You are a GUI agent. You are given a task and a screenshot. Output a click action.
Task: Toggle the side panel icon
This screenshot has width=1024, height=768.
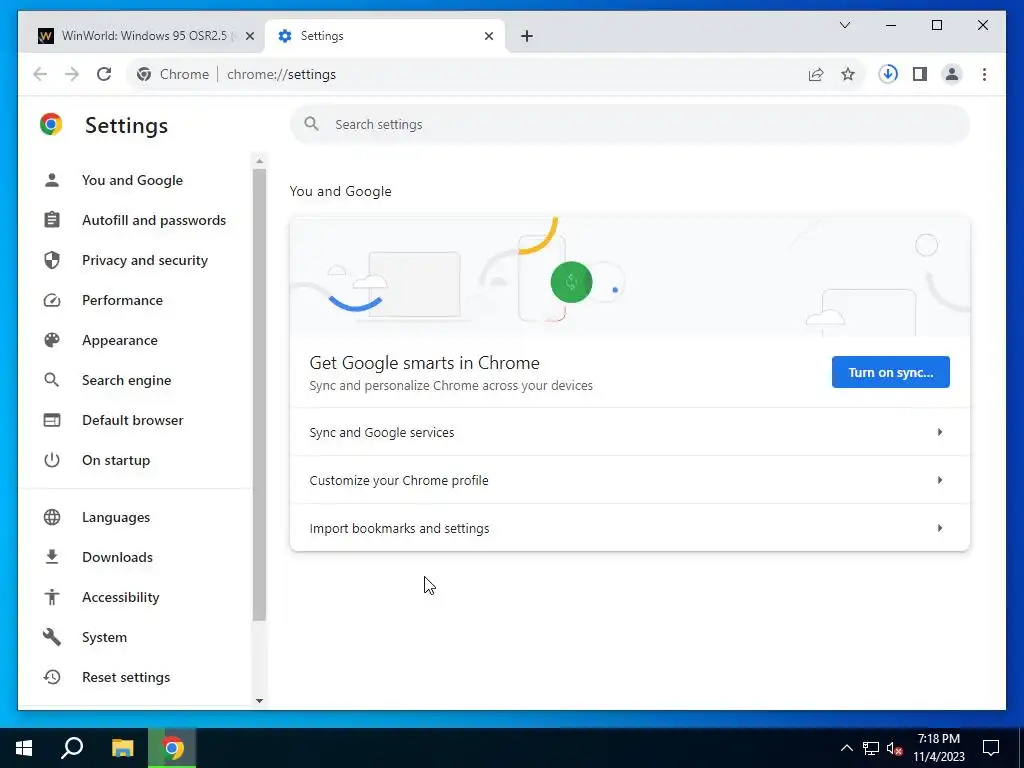[x=920, y=74]
